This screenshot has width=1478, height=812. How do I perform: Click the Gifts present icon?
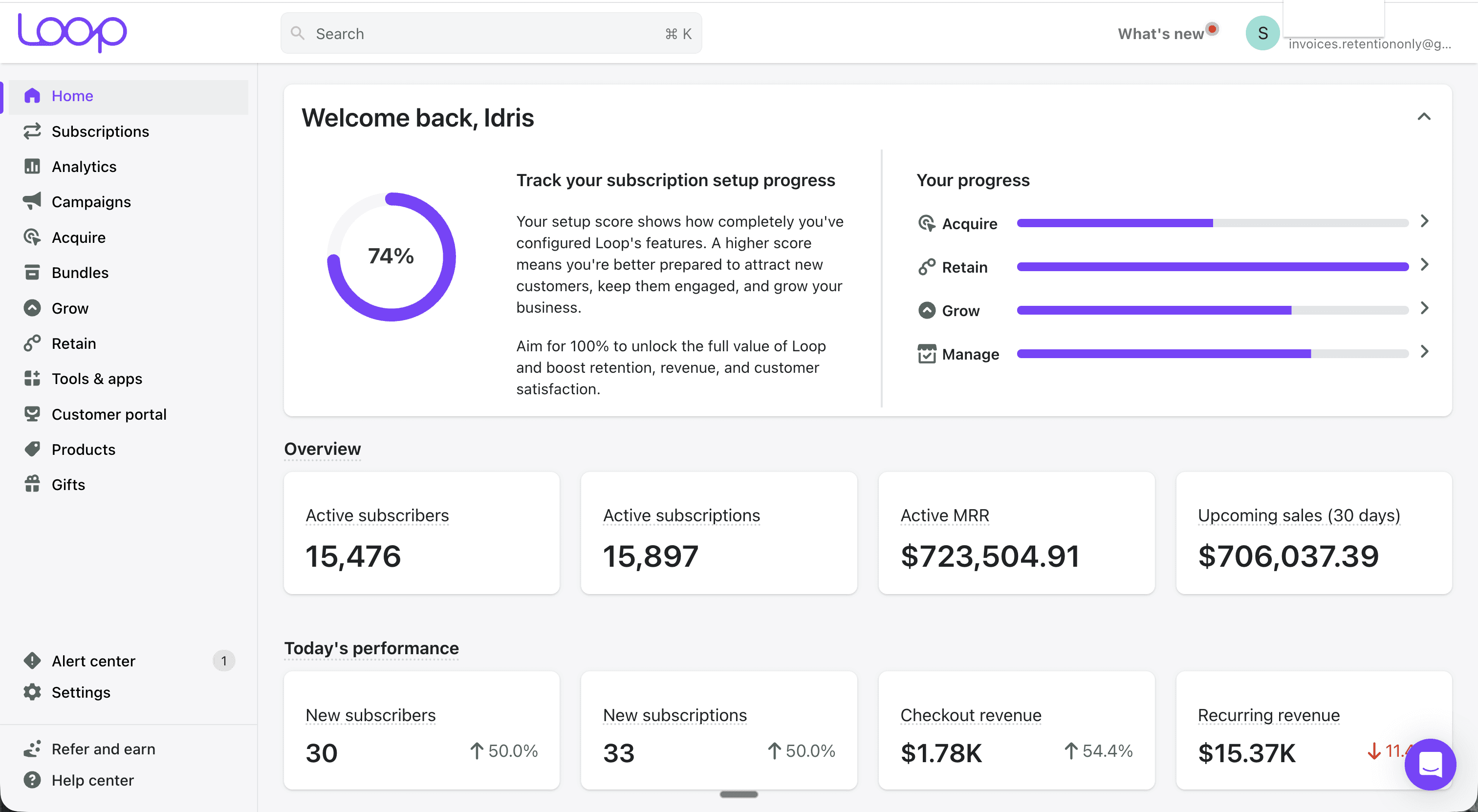click(32, 485)
